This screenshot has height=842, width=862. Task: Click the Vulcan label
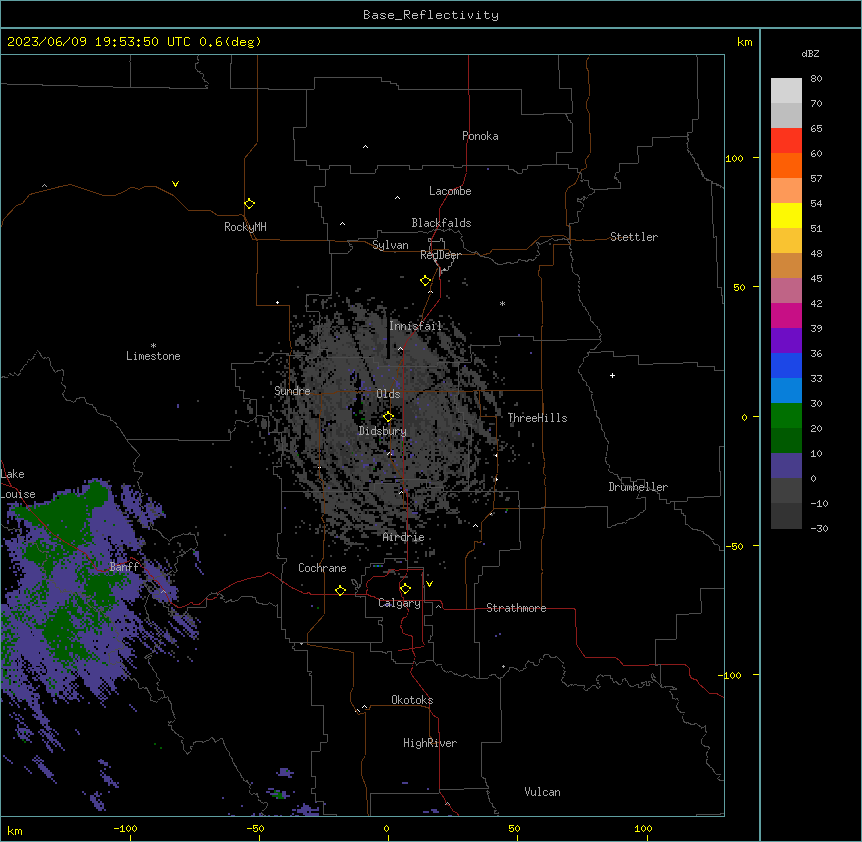543,792
